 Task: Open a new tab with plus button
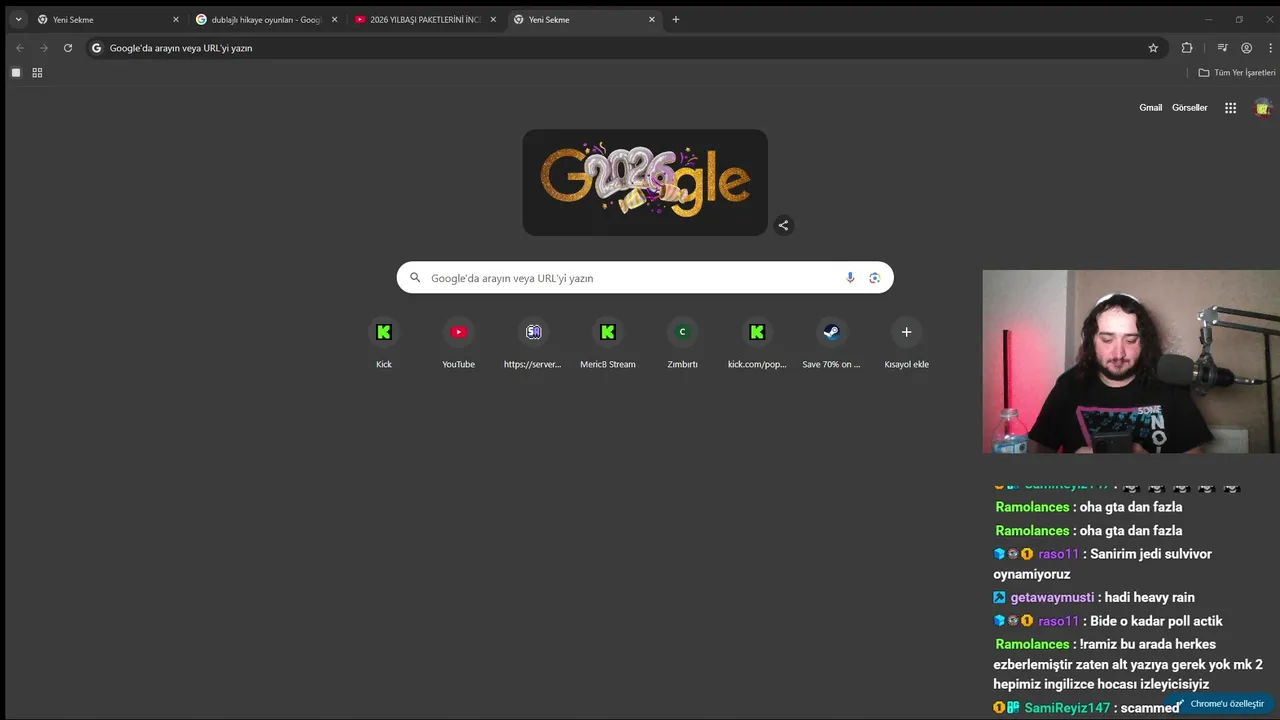point(676,19)
